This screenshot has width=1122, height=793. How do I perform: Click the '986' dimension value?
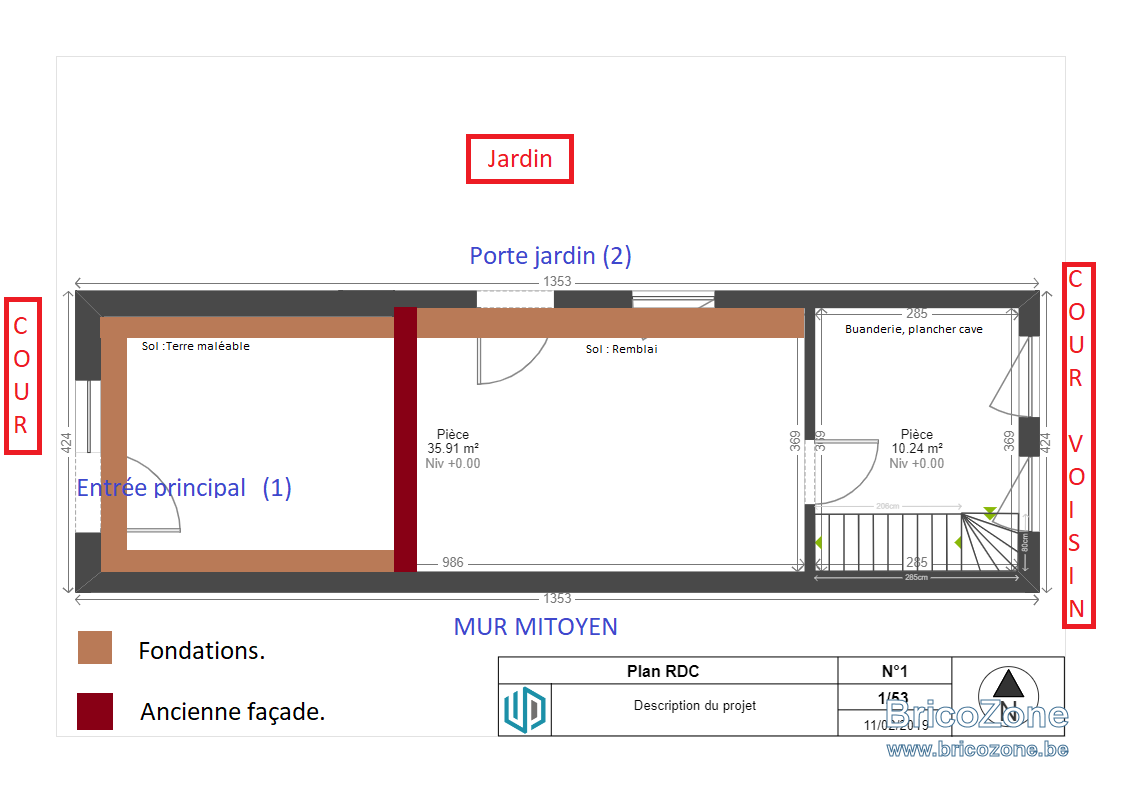pyautogui.click(x=452, y=563)
